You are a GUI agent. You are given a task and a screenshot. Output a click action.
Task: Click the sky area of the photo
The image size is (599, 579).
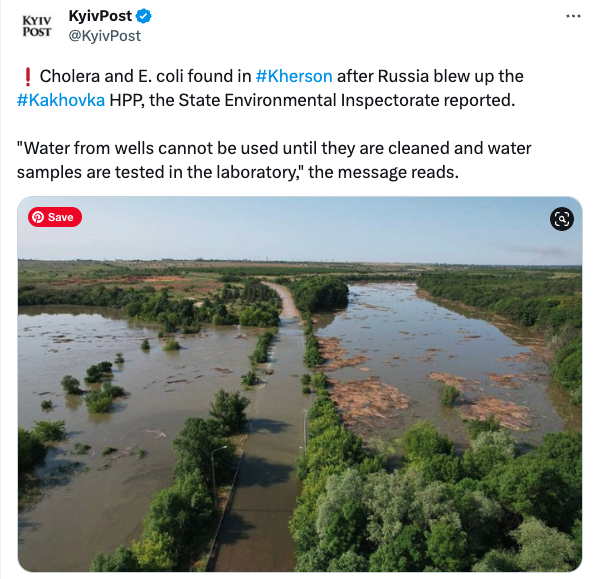click(300, 229)
